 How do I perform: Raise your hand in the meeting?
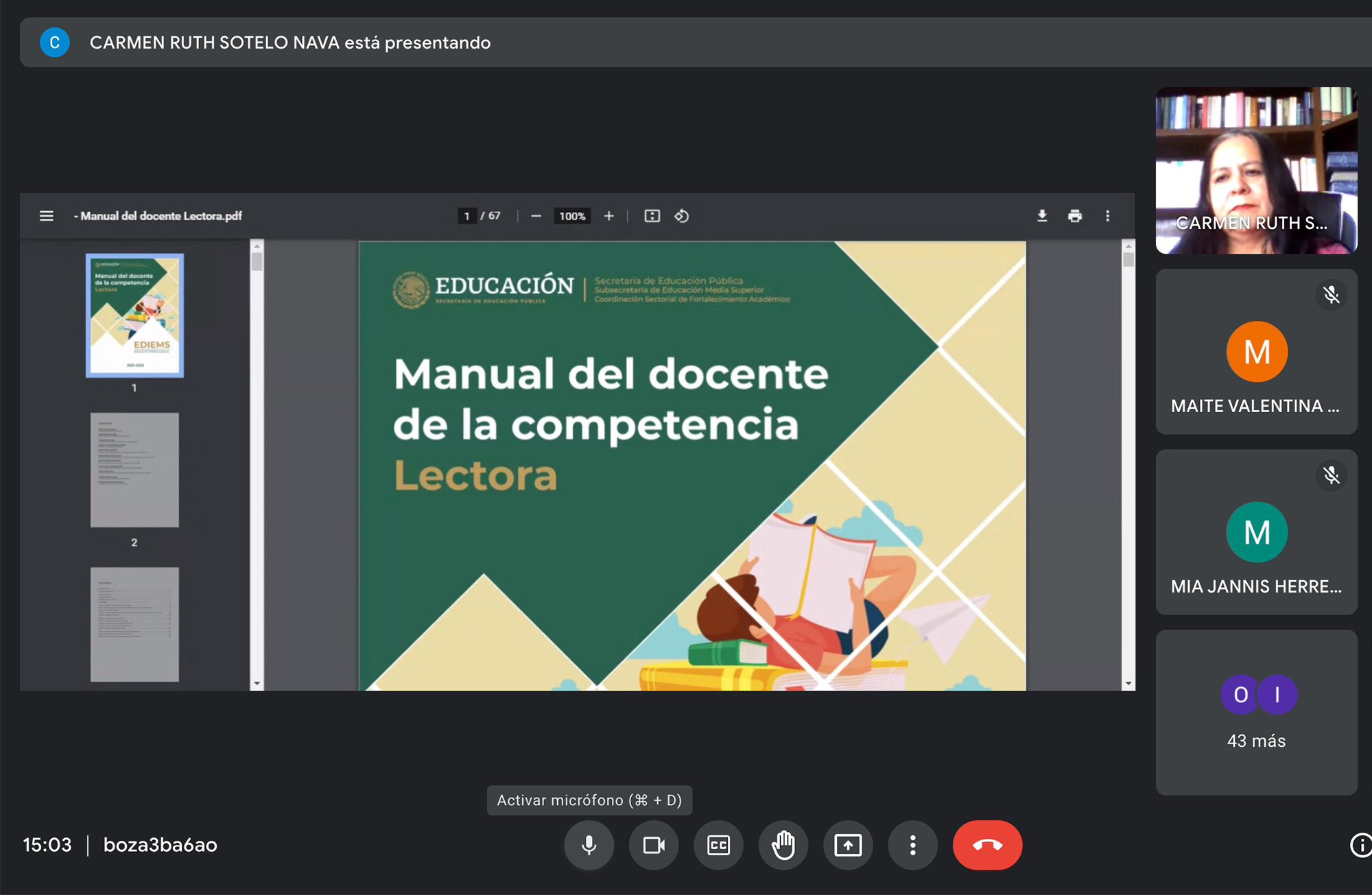click(x=783, y=845)
